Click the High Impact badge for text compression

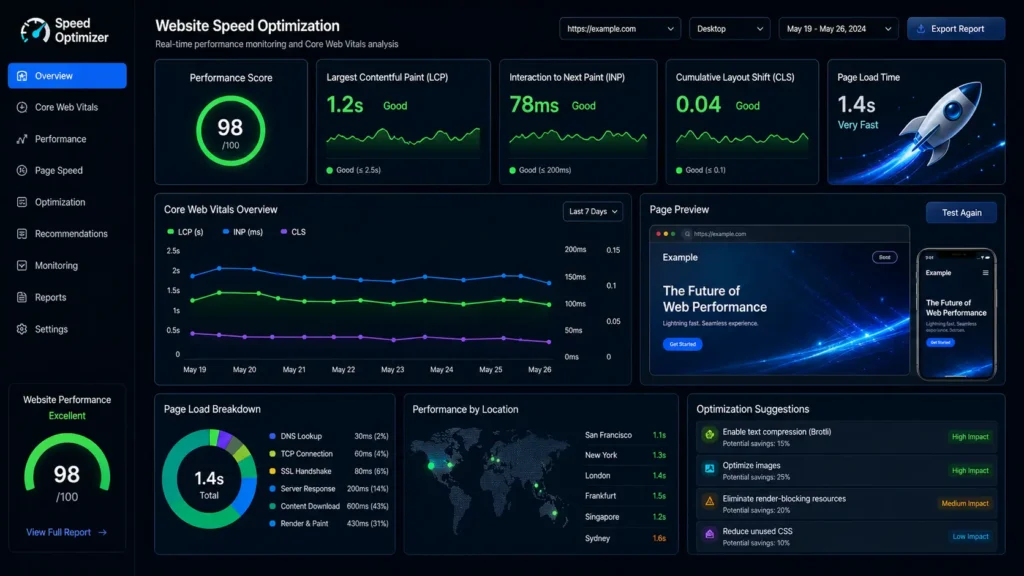point(970,437)
